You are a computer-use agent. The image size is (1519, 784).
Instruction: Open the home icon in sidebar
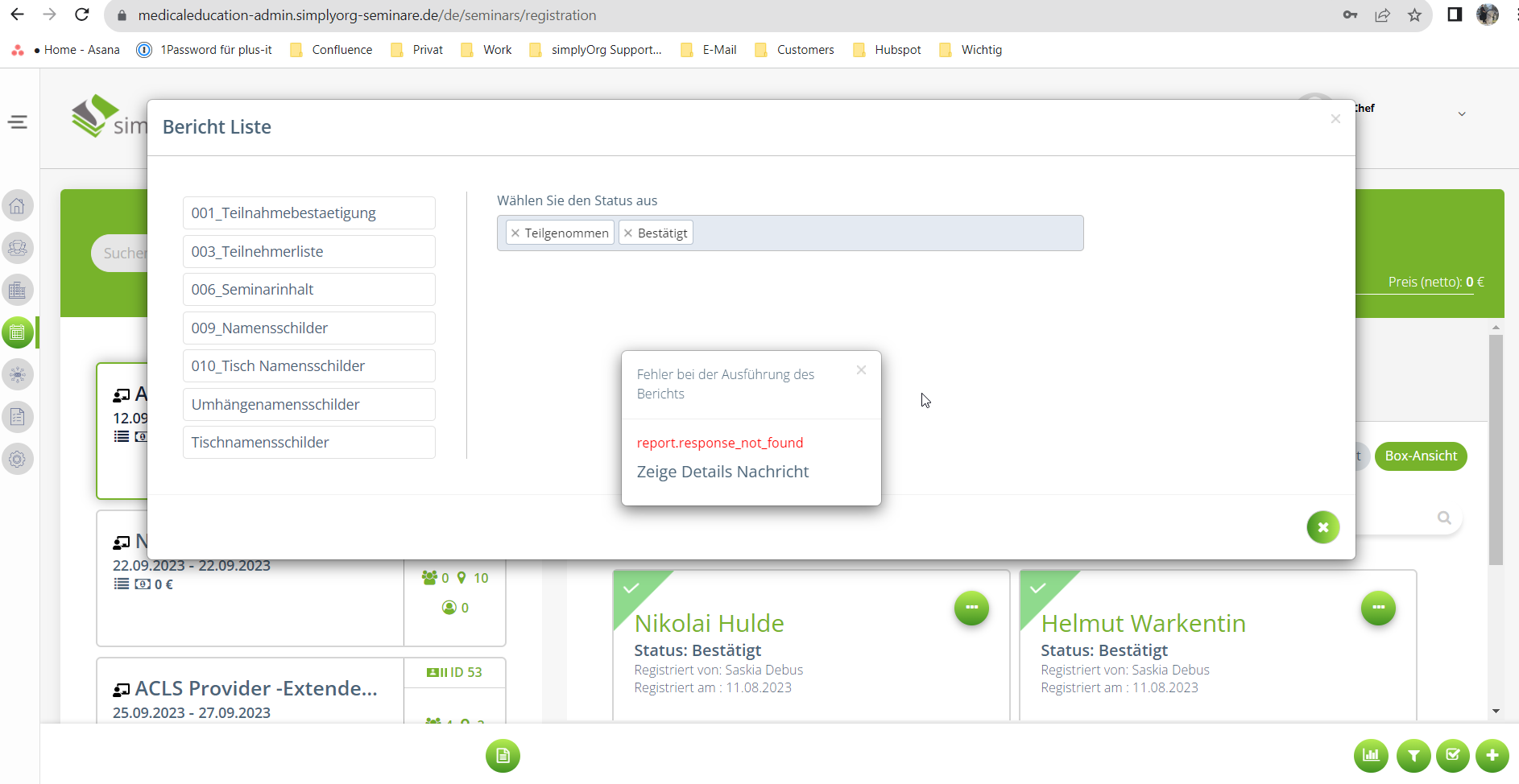(x=18, y=206)
